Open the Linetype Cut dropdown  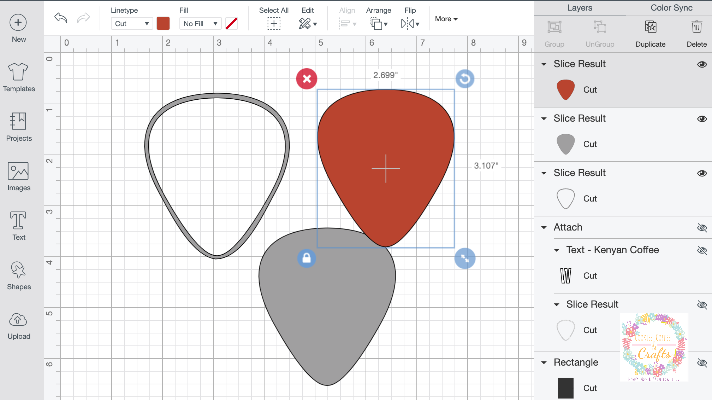[x=131, y=24]
